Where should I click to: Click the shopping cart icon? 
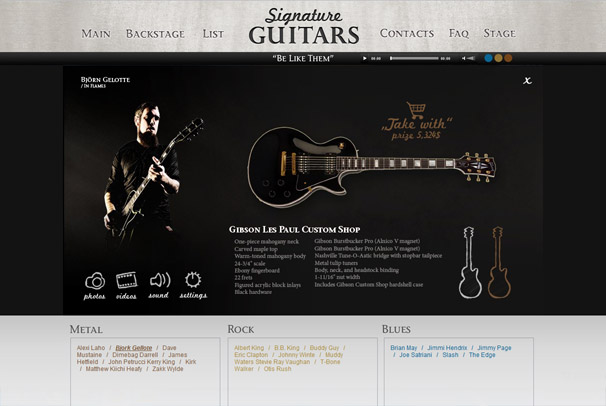416,110
